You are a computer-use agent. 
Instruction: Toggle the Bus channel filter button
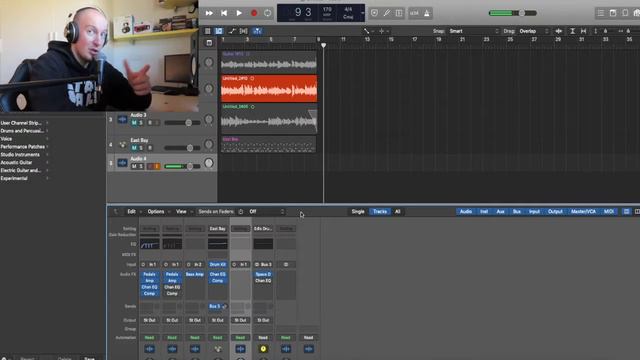coord(517,211)
